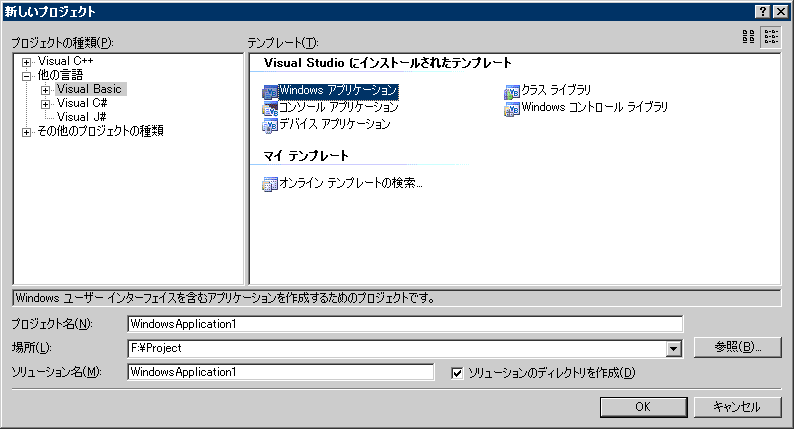
Task: Focus the ソリューション名 input field
Action: [281, 372]
